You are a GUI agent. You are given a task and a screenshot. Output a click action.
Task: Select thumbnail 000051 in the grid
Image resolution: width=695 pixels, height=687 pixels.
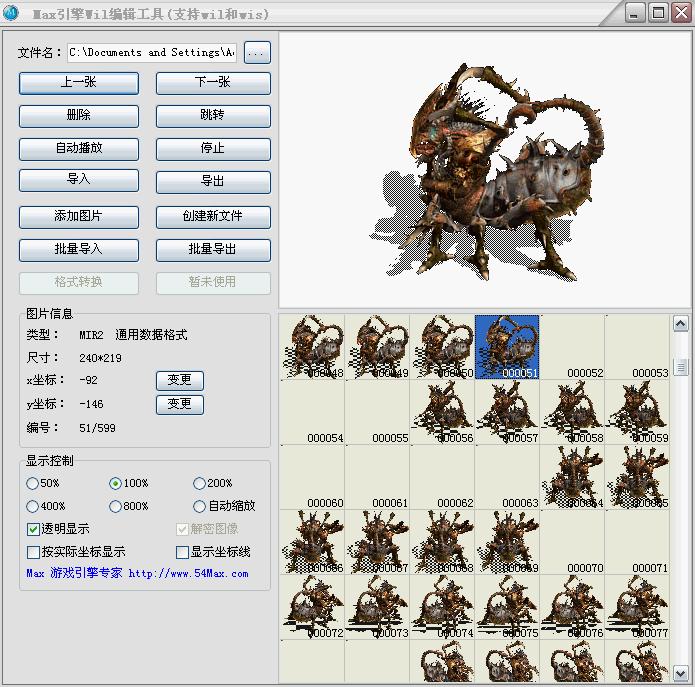pos(507,347)
